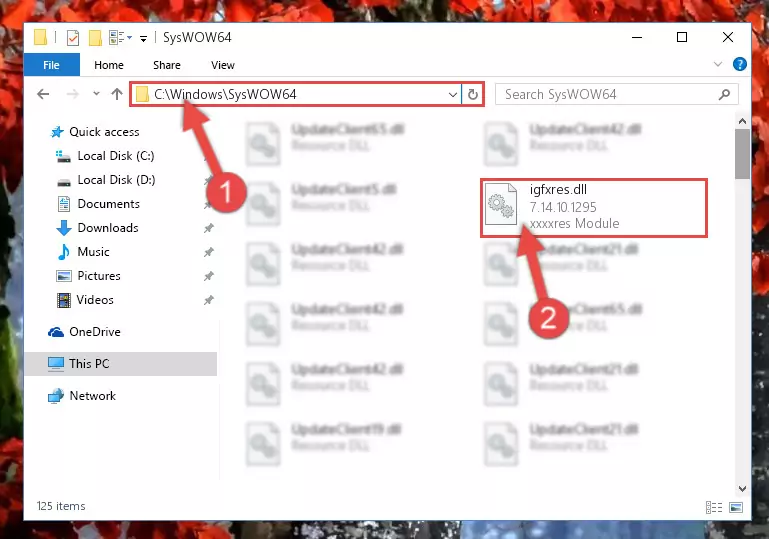
Task: Open the Customize Quick Access Toolbar arrow
Action: [143, 38]
